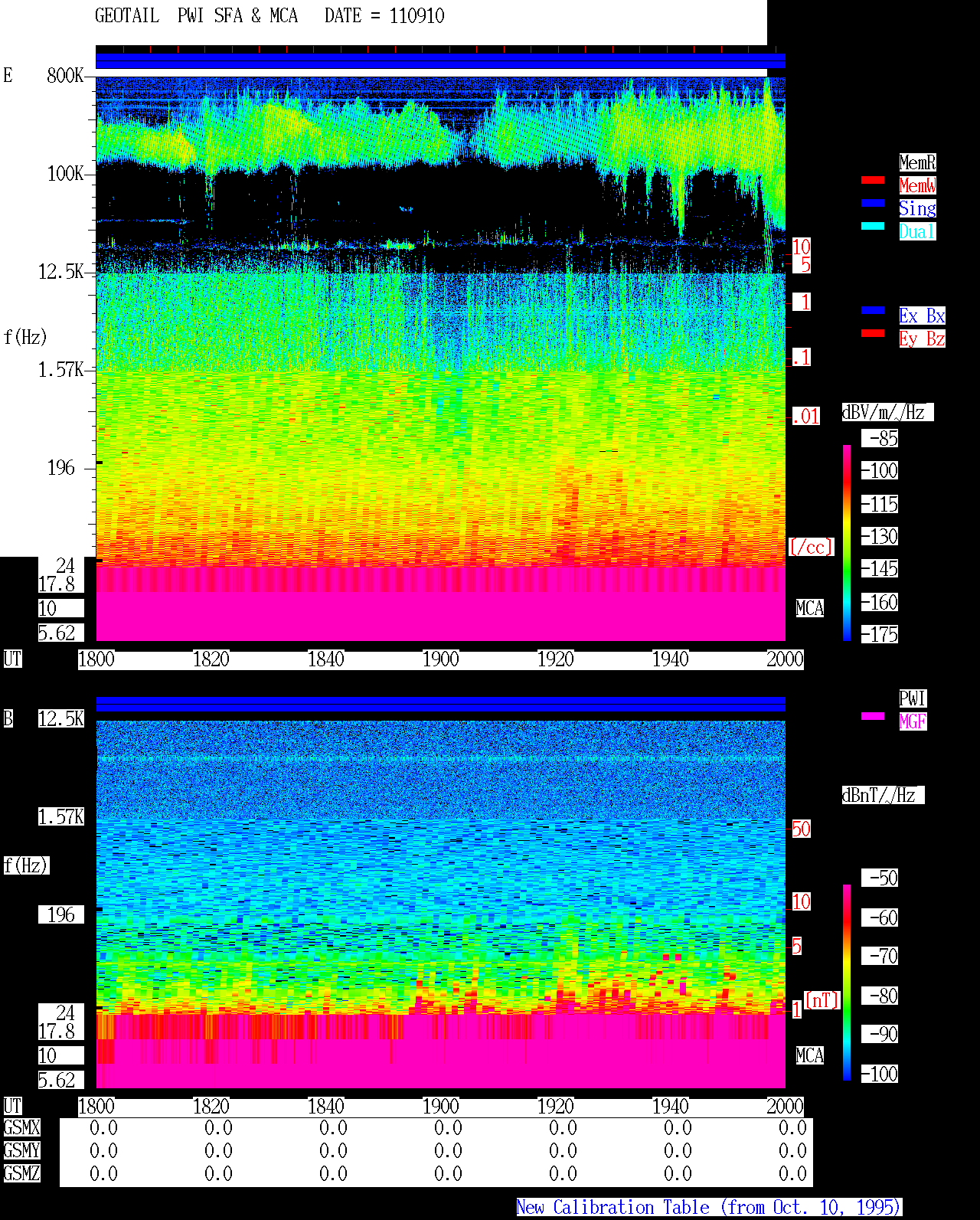Click the 800K frequency axis label
The image size is (980, 1220).
[65, 75]
